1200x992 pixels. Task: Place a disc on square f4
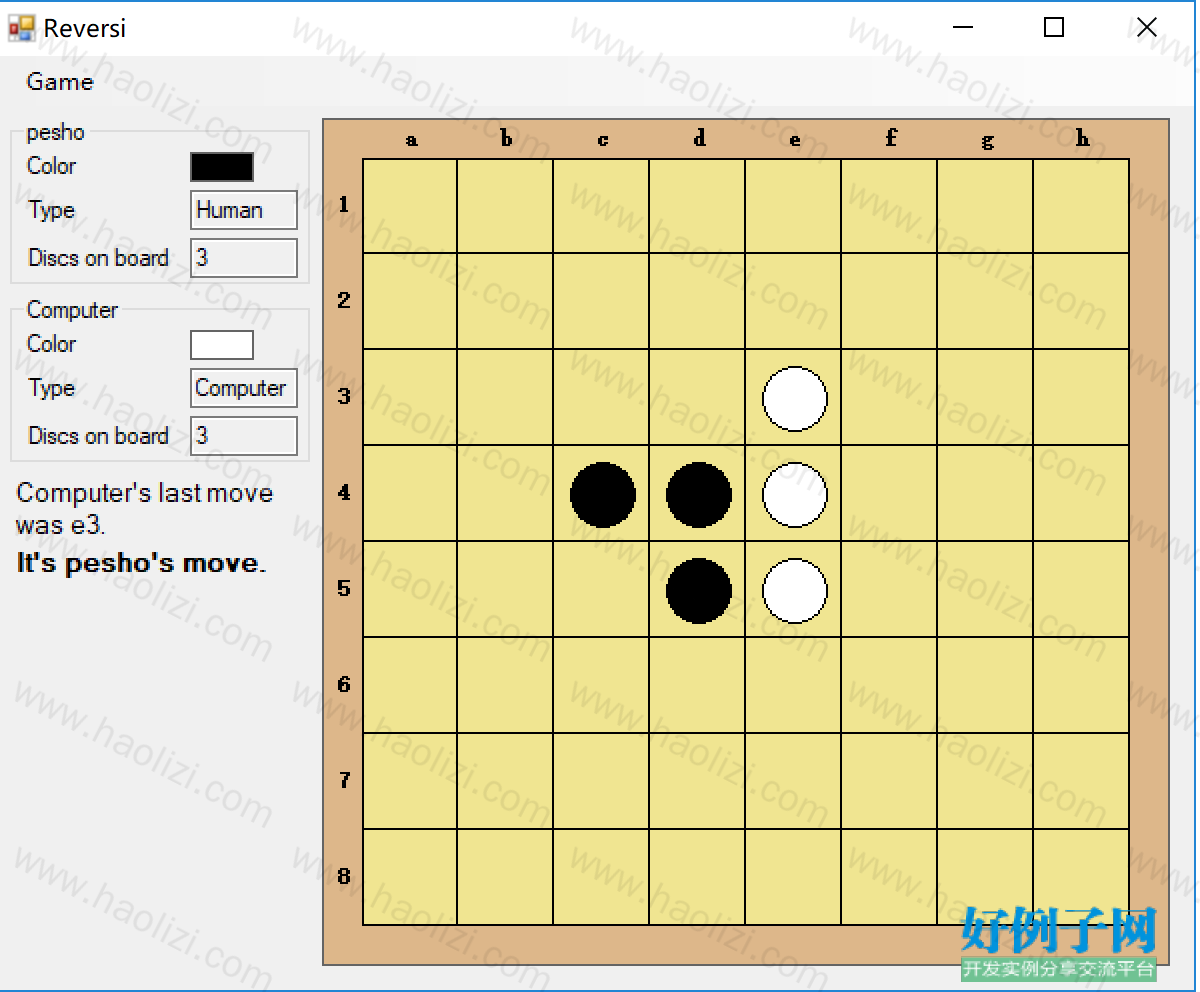(890, 494)
